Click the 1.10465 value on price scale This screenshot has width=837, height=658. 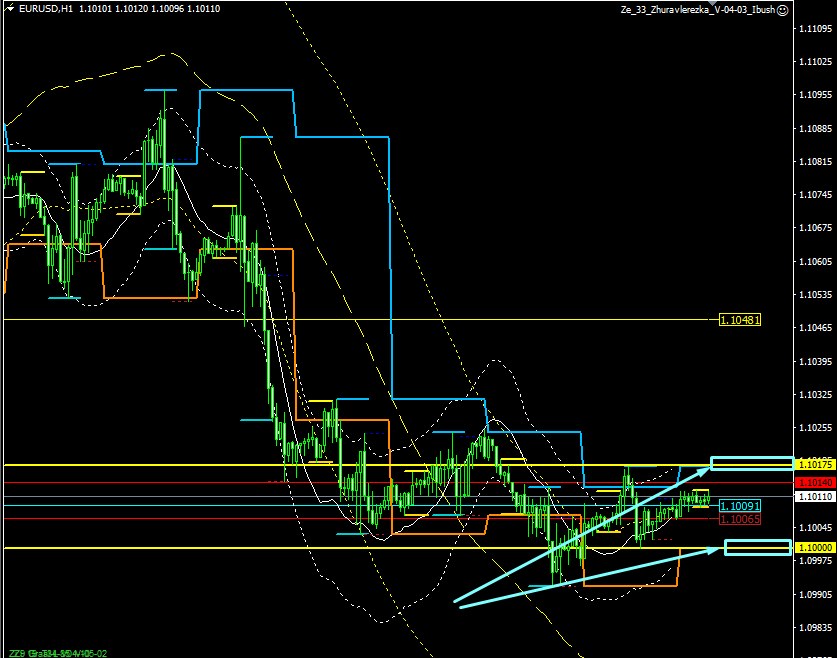click(x=815, y=328)
